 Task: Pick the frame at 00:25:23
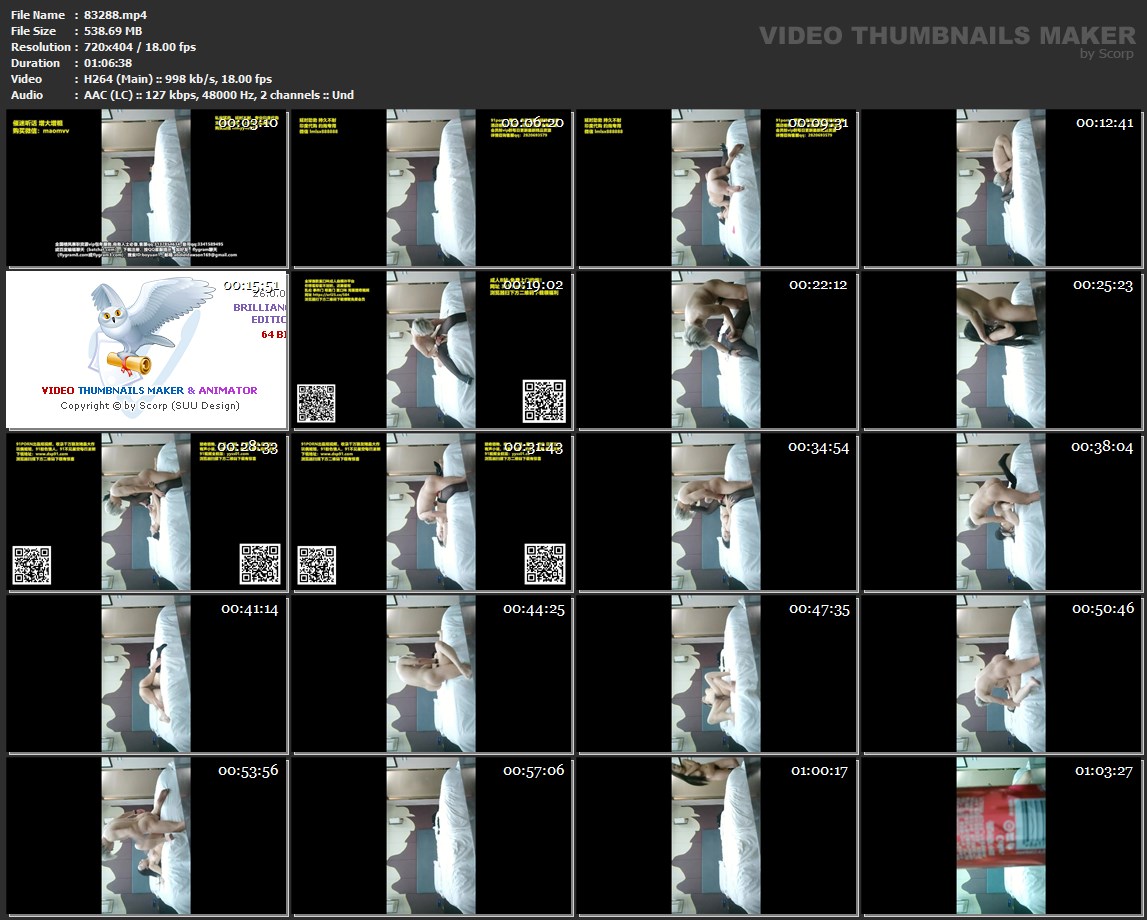[x=1002, y=350]
